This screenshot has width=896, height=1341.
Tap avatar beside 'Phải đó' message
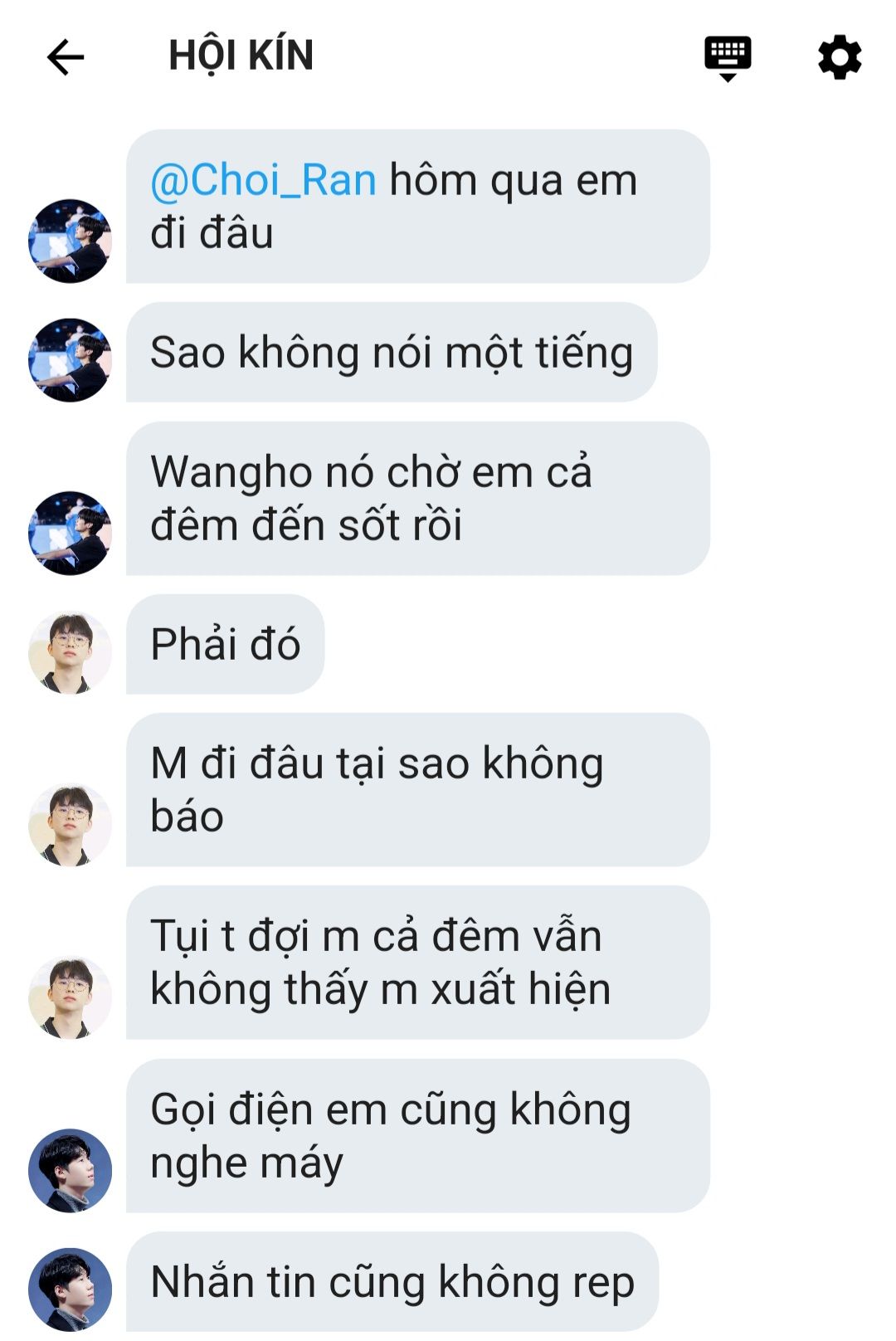70,652
